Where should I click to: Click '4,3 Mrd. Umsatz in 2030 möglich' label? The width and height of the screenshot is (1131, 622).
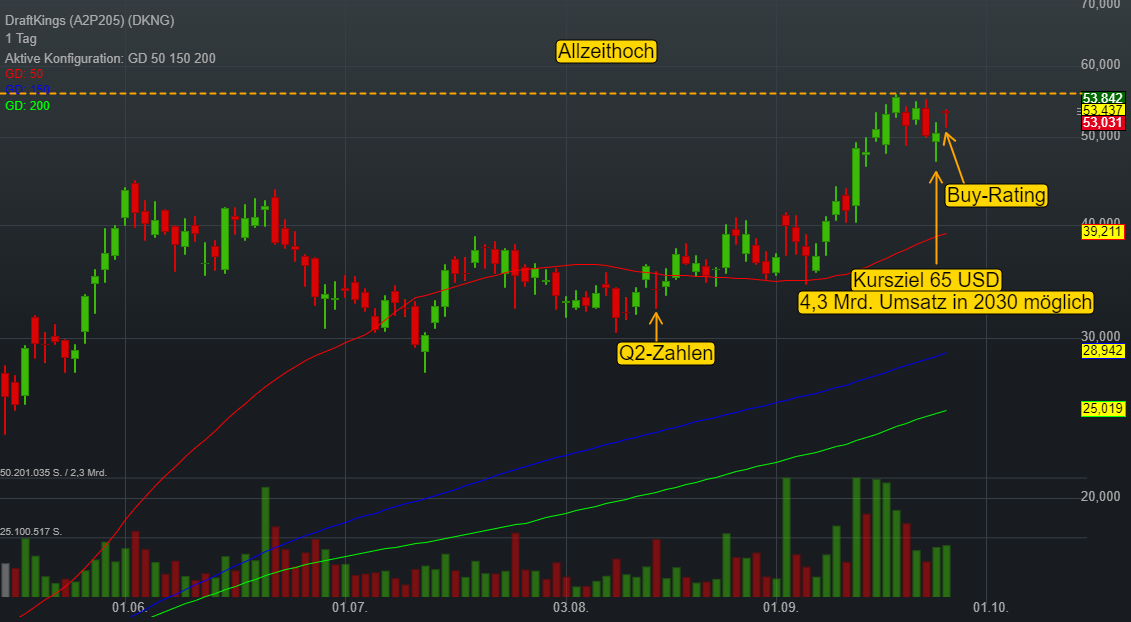[946, 302]
